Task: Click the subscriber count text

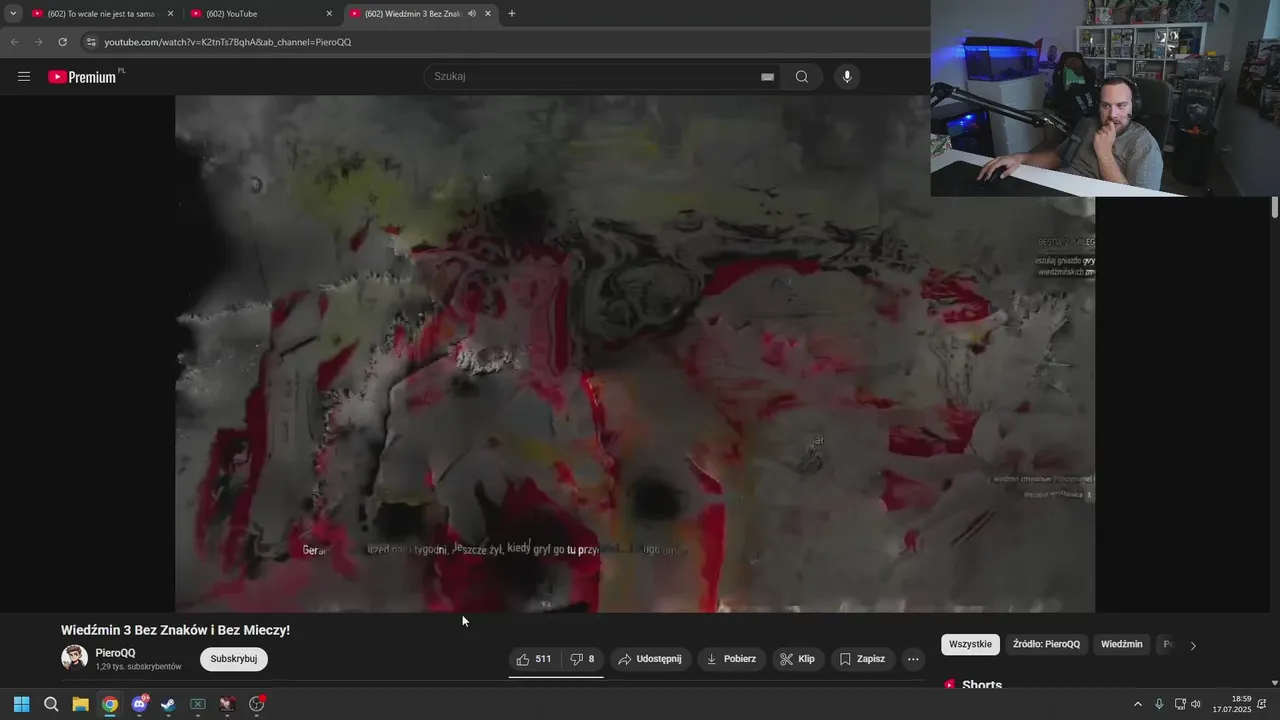Action: pyautogui.click(x=138, y=667)
